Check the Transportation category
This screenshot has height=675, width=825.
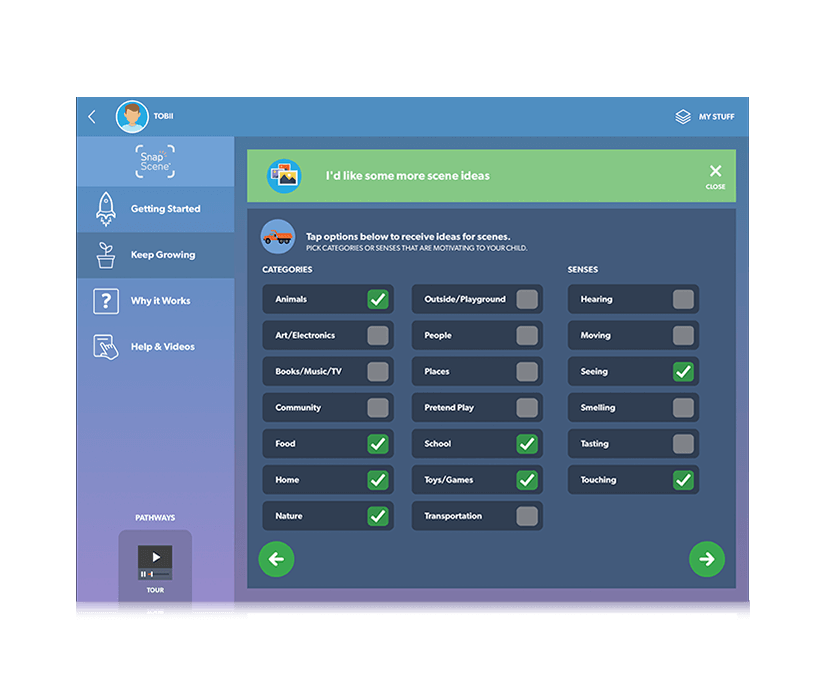(527, 516)
